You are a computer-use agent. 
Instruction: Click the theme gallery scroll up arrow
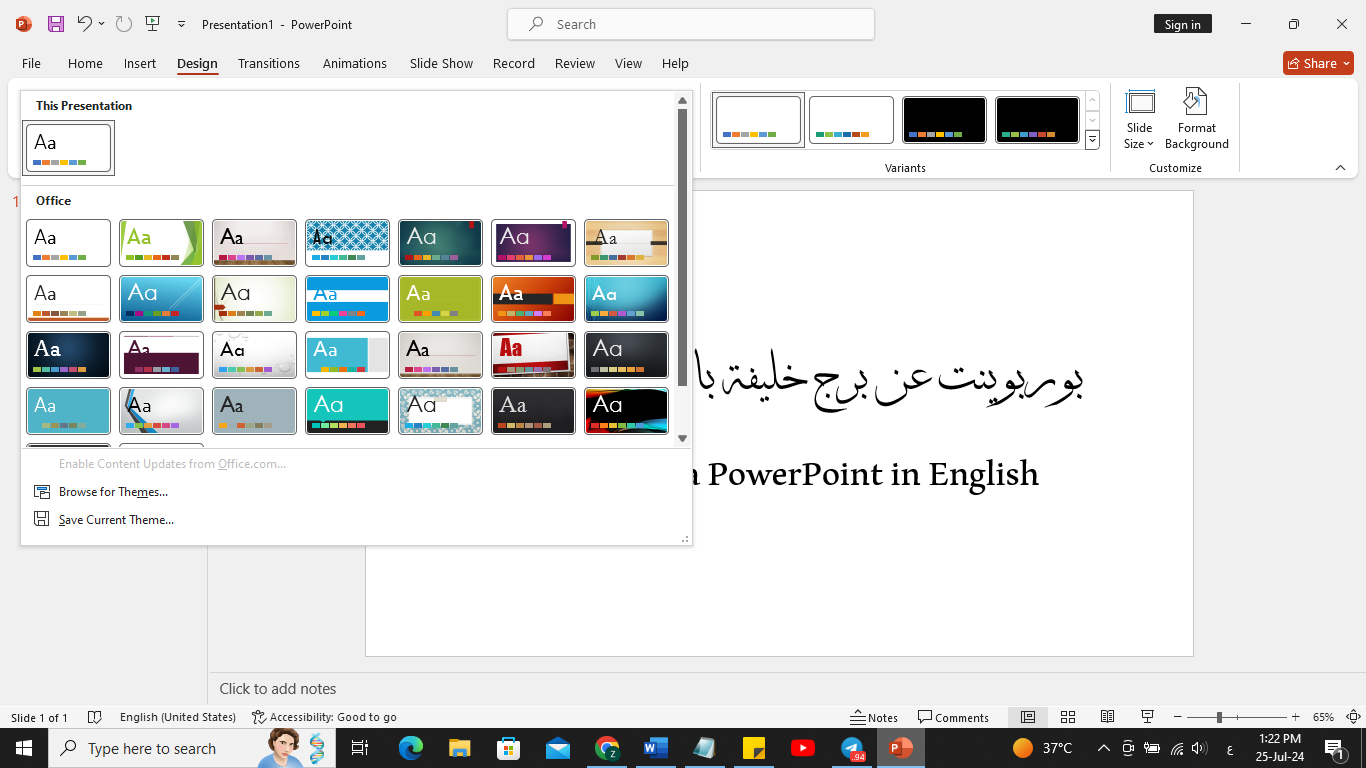tap(682, 100)
